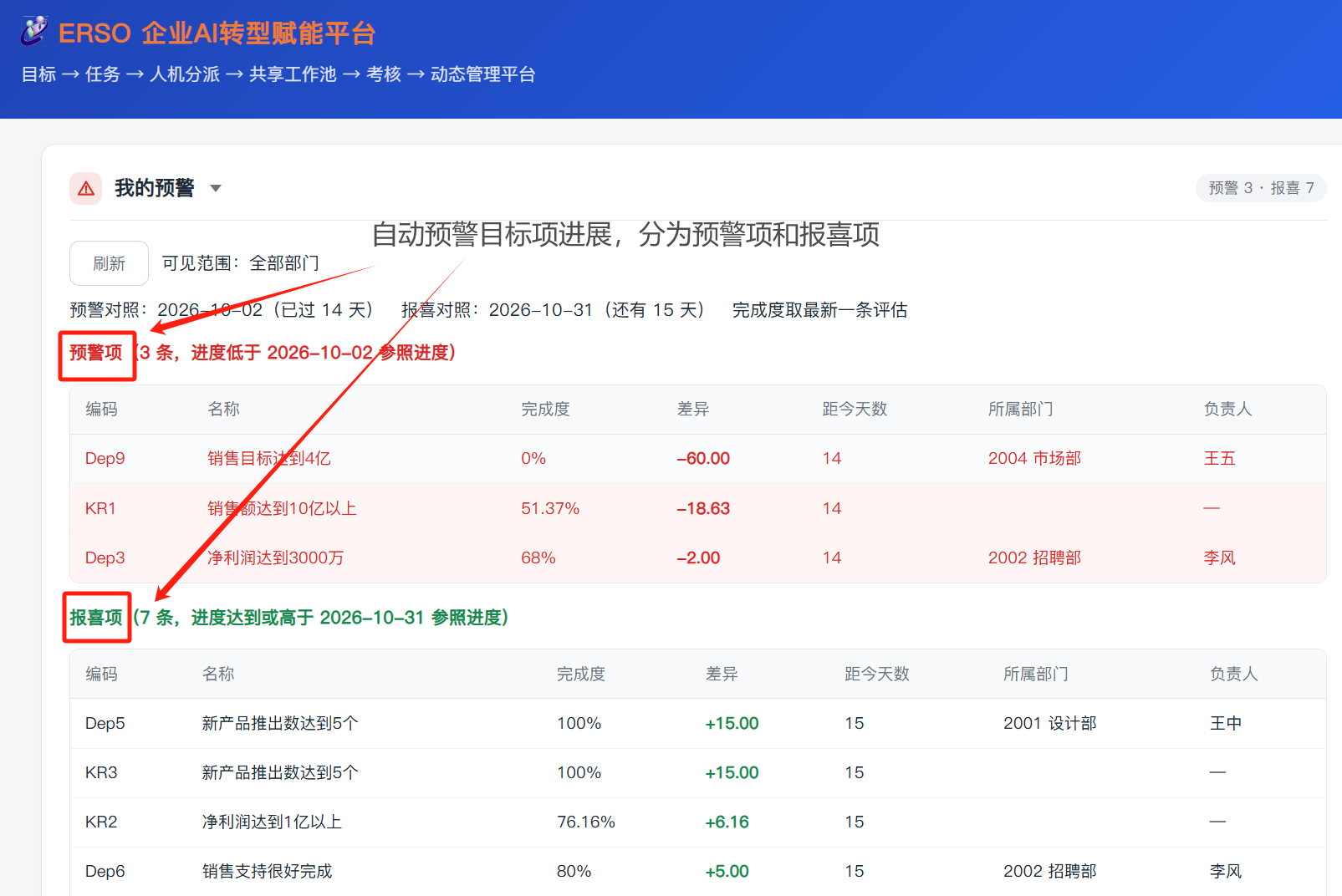The height and width of the screenshot is (896, 1342).
Task: Click the ERSO 企业AI转型赋能平台 title
Action: click(x=217, y=33)
